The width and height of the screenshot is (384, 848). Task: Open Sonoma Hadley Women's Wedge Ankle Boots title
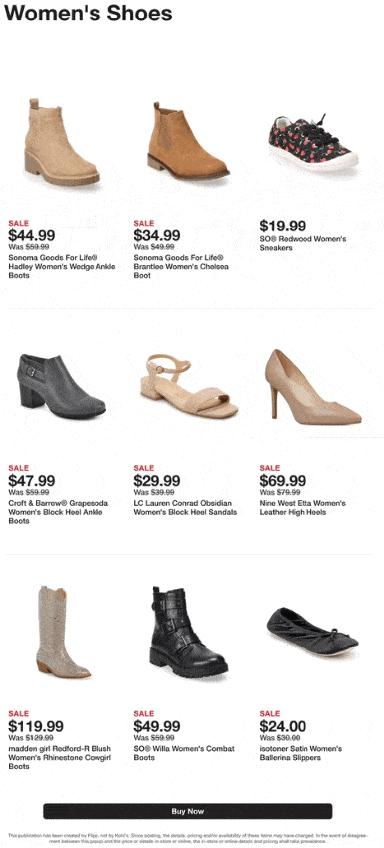(62, 267)
